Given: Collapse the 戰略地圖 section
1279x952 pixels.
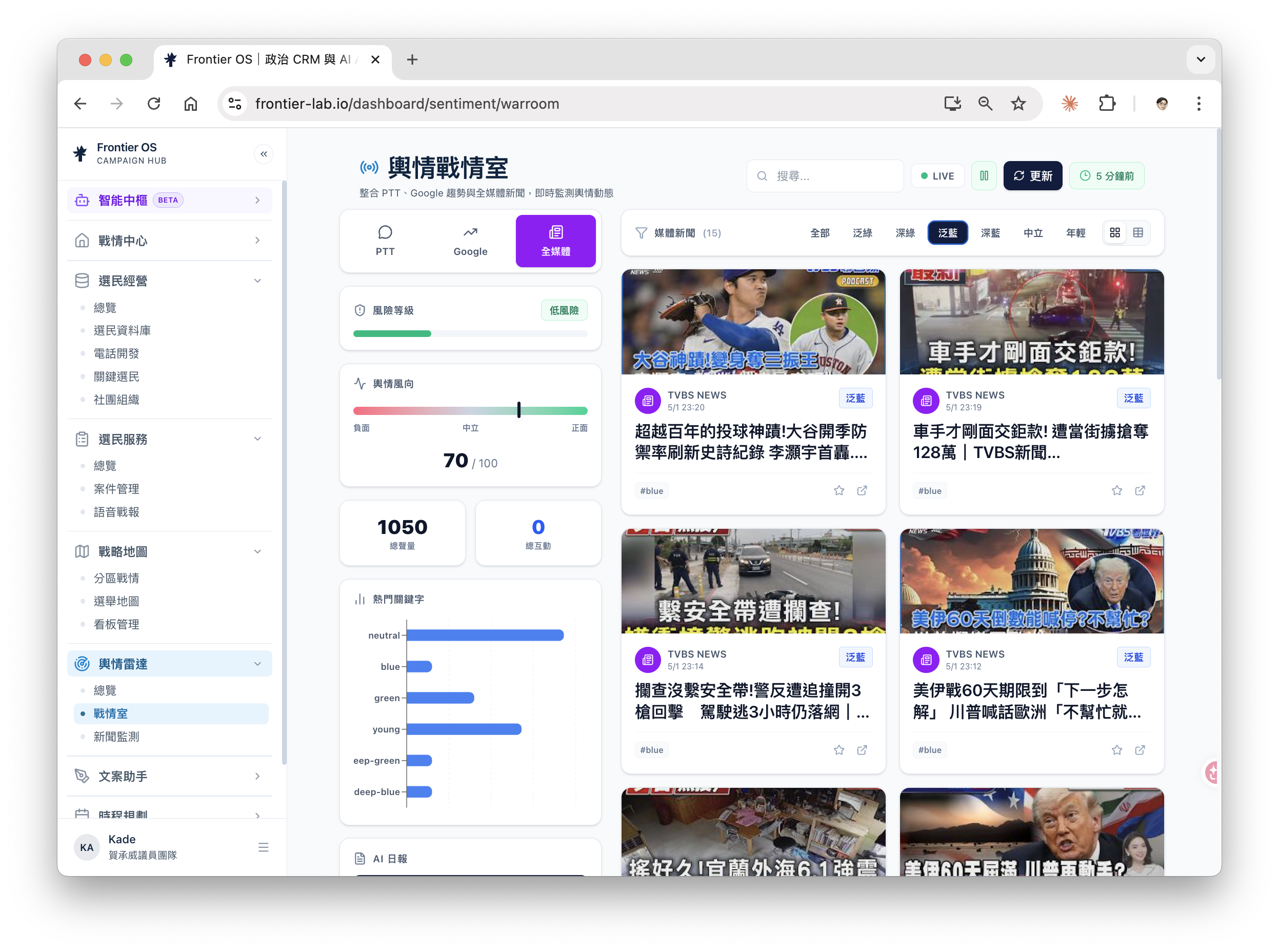Looking at the screenshot, I should [x=169, y=551].
